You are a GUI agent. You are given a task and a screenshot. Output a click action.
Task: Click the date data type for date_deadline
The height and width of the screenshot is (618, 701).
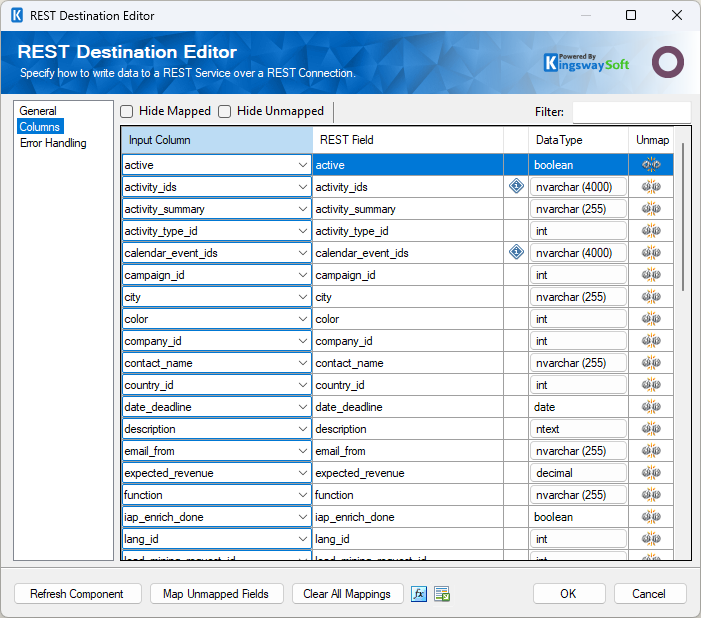point(579,407)
